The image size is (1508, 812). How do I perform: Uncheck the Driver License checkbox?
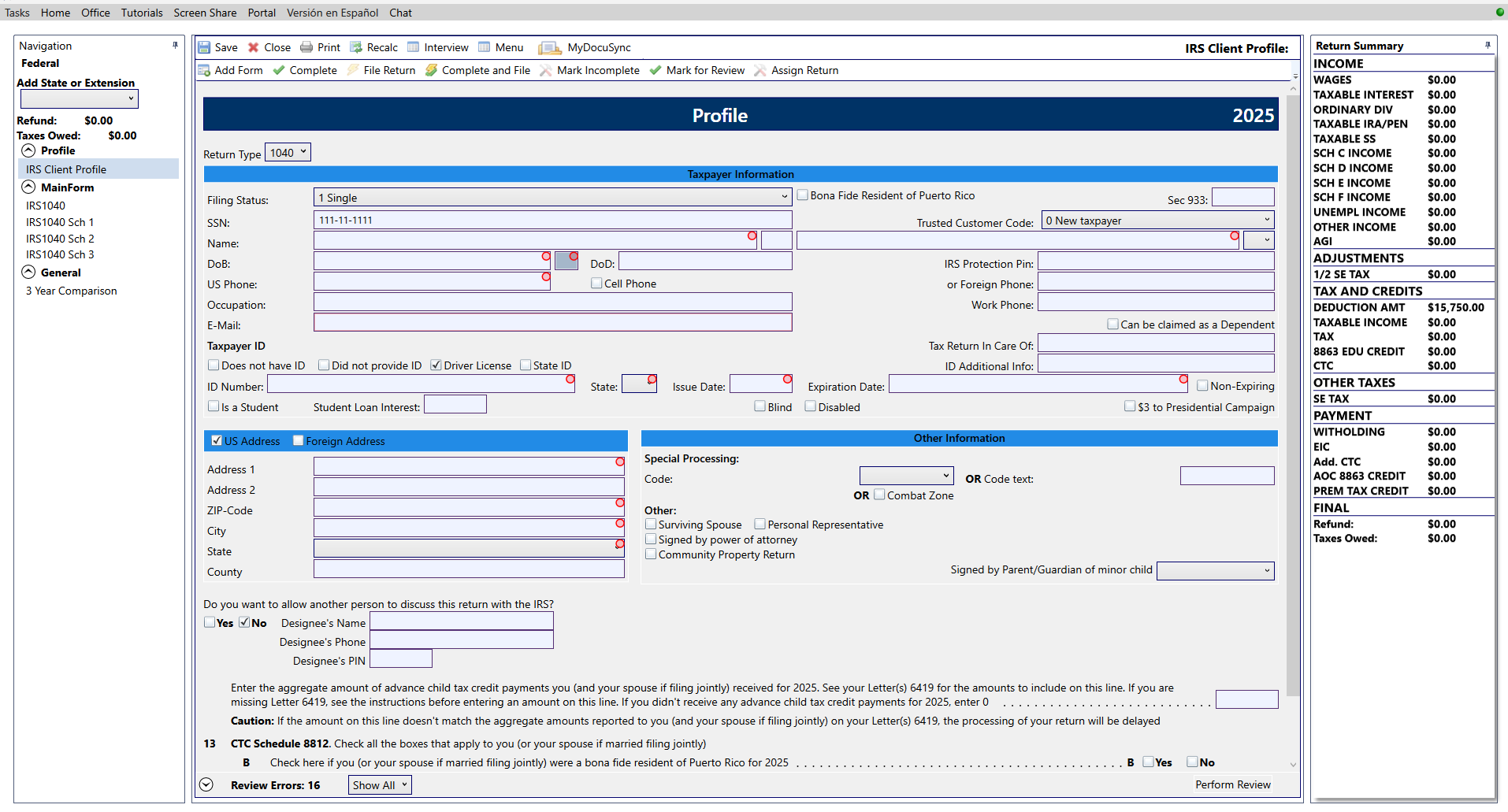point(436,365)
